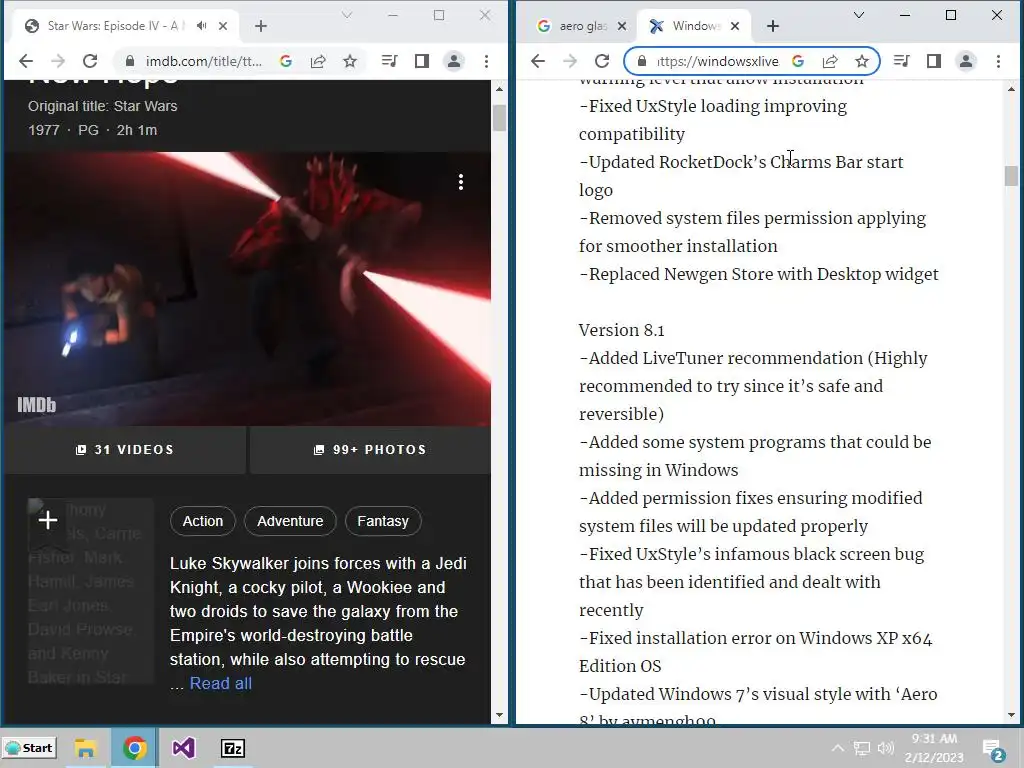Viewport: 1024px width, 768px height.
Task: Toggle side panel in Windows X window
Action: (x=934, y=61)
